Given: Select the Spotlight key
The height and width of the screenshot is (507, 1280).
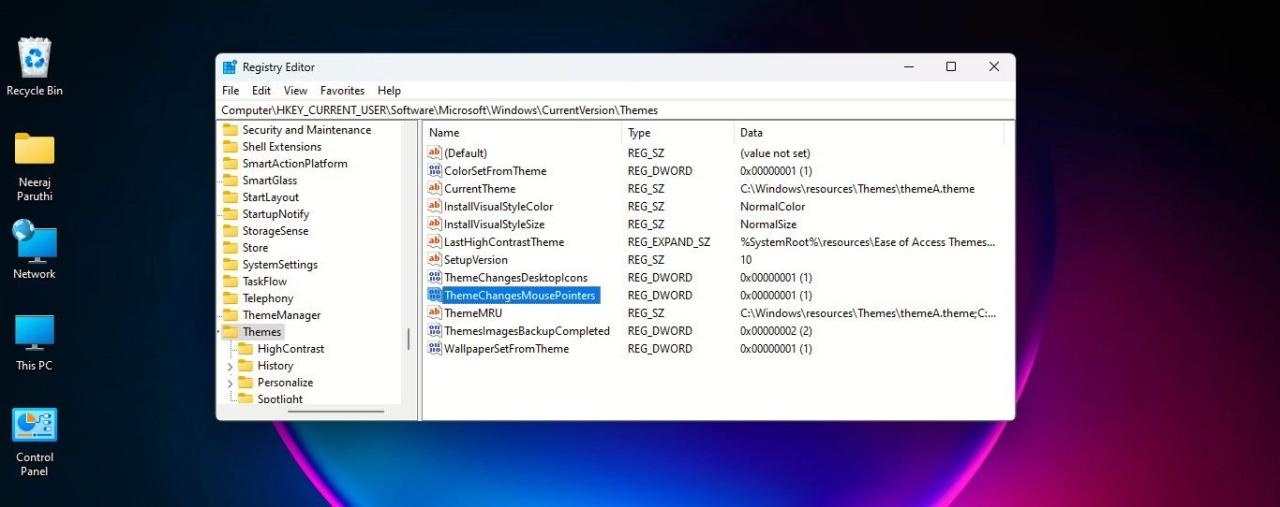Looking at the screenshot, I should point(280,399).
